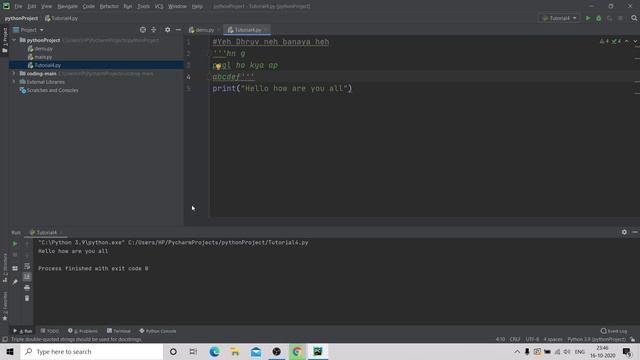Viewport: 640px width, 360px height.
Task: Open File Explorer from taskbar
Action: point(235,351)
